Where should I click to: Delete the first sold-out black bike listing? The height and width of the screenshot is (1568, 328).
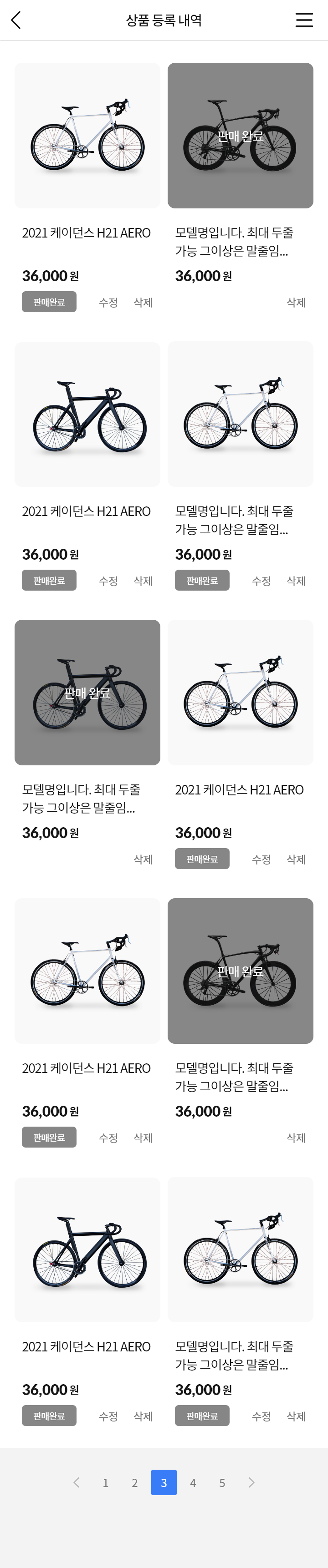(x=296, y=303)
